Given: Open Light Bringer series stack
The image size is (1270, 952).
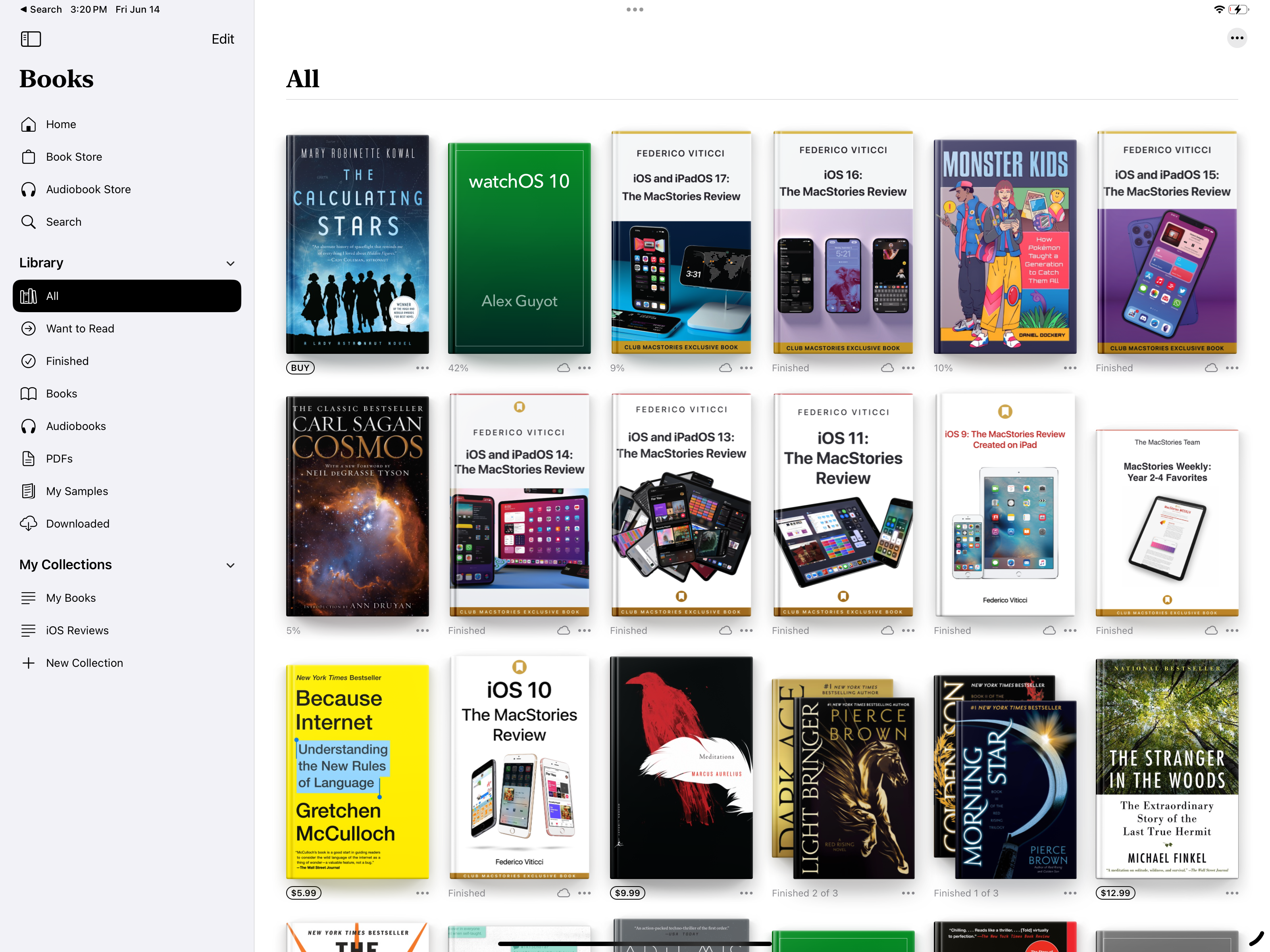Looking at the screenshot, I should tap(843, 779).
